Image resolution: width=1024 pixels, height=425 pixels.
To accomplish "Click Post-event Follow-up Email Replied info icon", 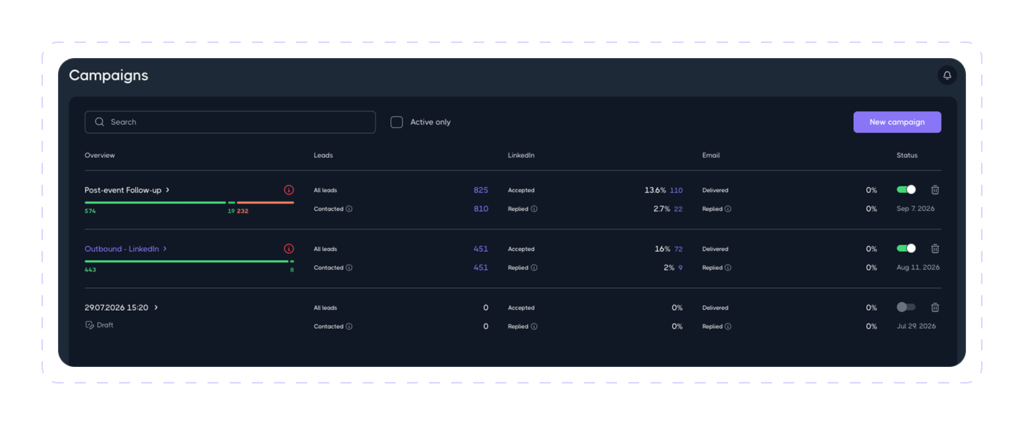I will click(728, 209).
